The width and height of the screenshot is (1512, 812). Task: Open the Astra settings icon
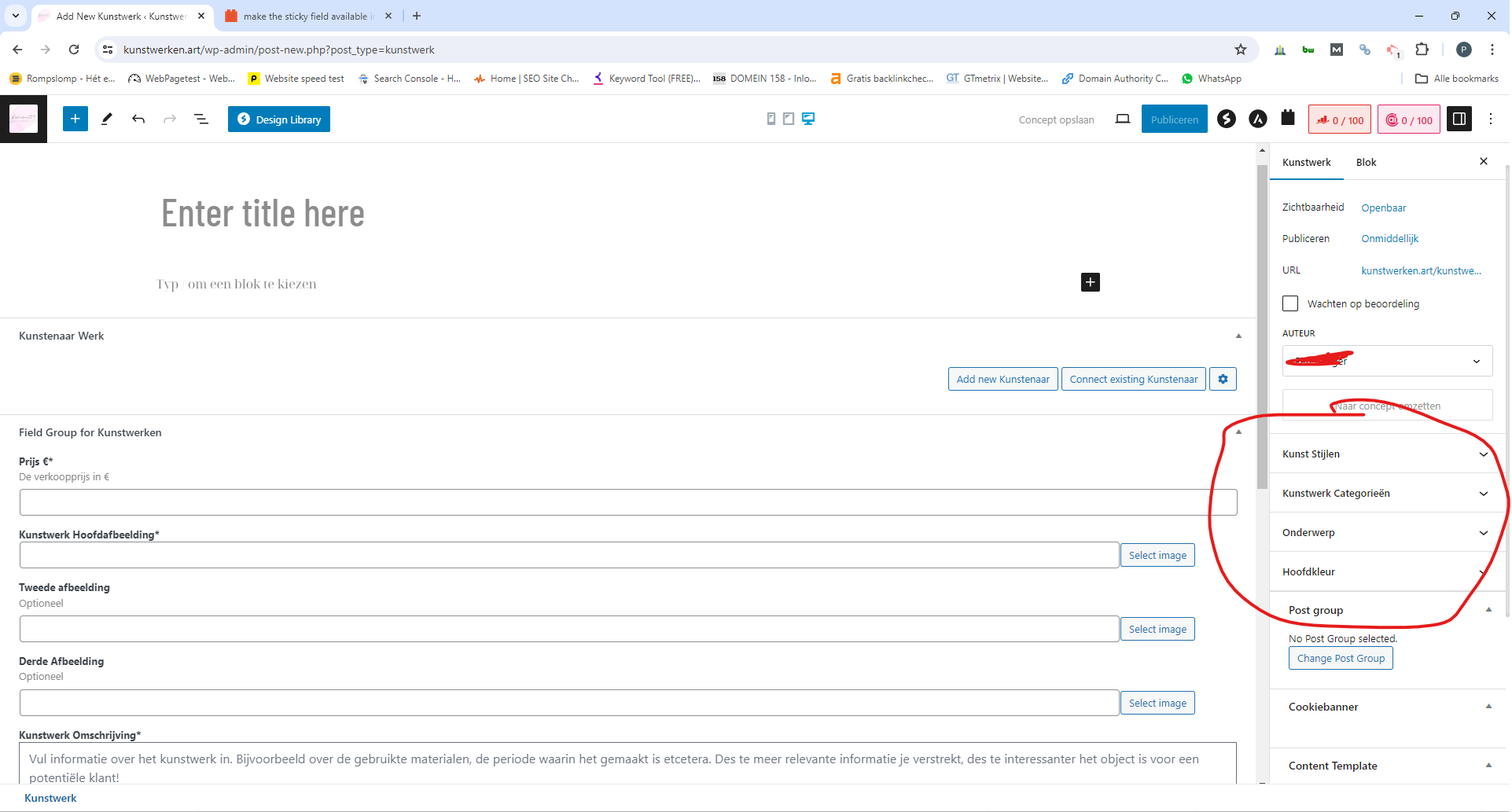(1258, 119)
